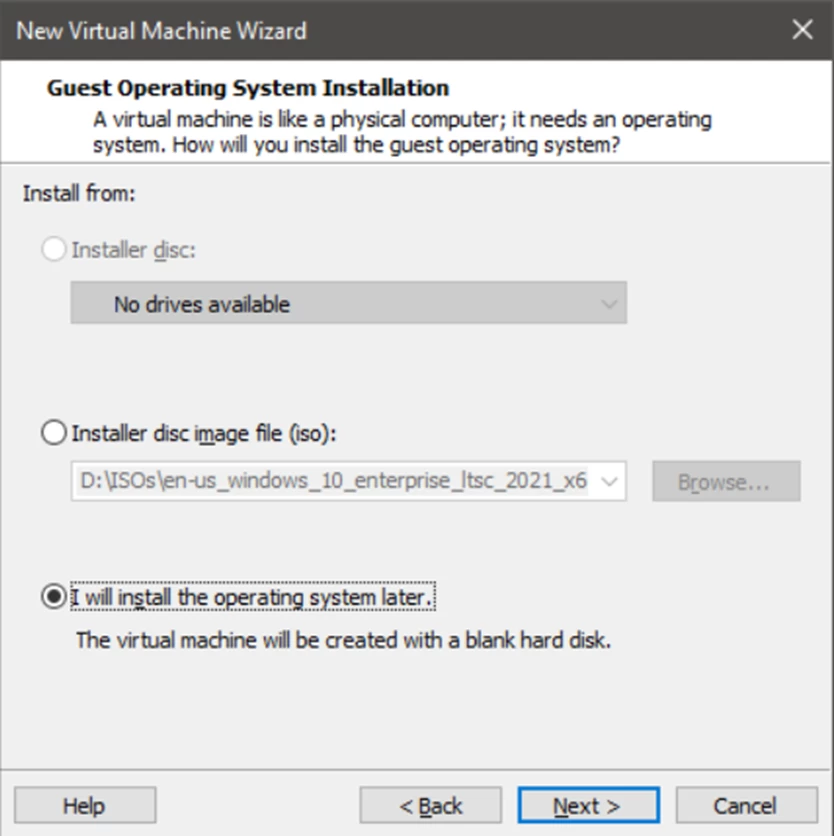Click the Install from: label
834x836 pixels.
click(x=79, y=192)
